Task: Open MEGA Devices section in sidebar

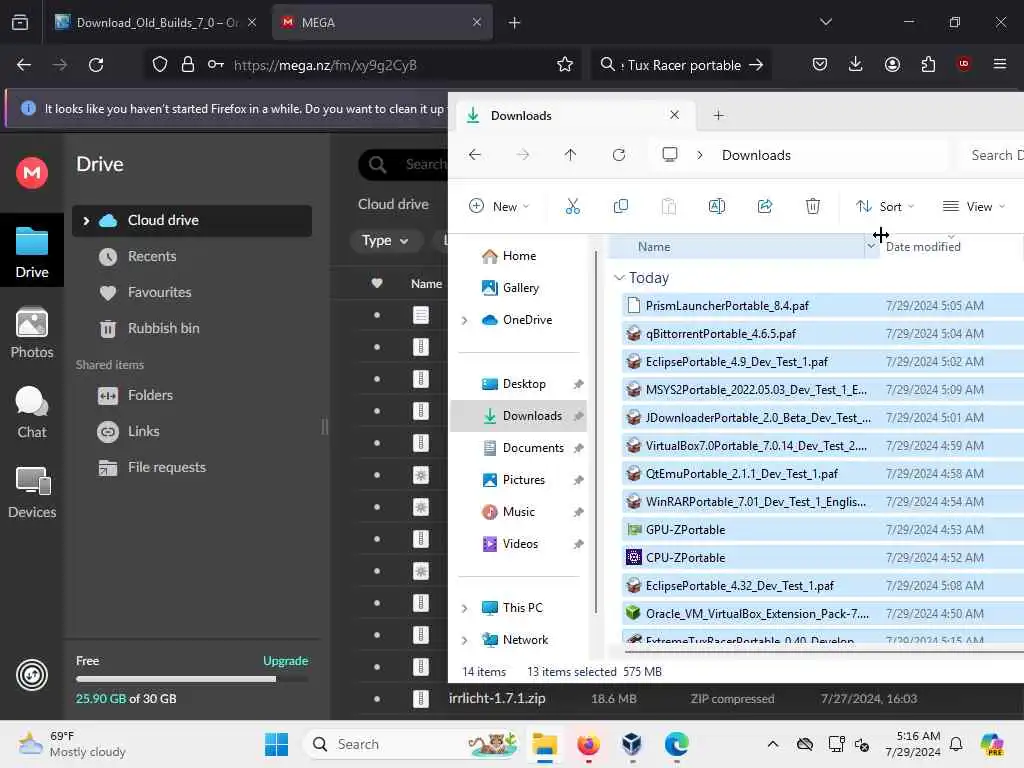Action: 32,492
